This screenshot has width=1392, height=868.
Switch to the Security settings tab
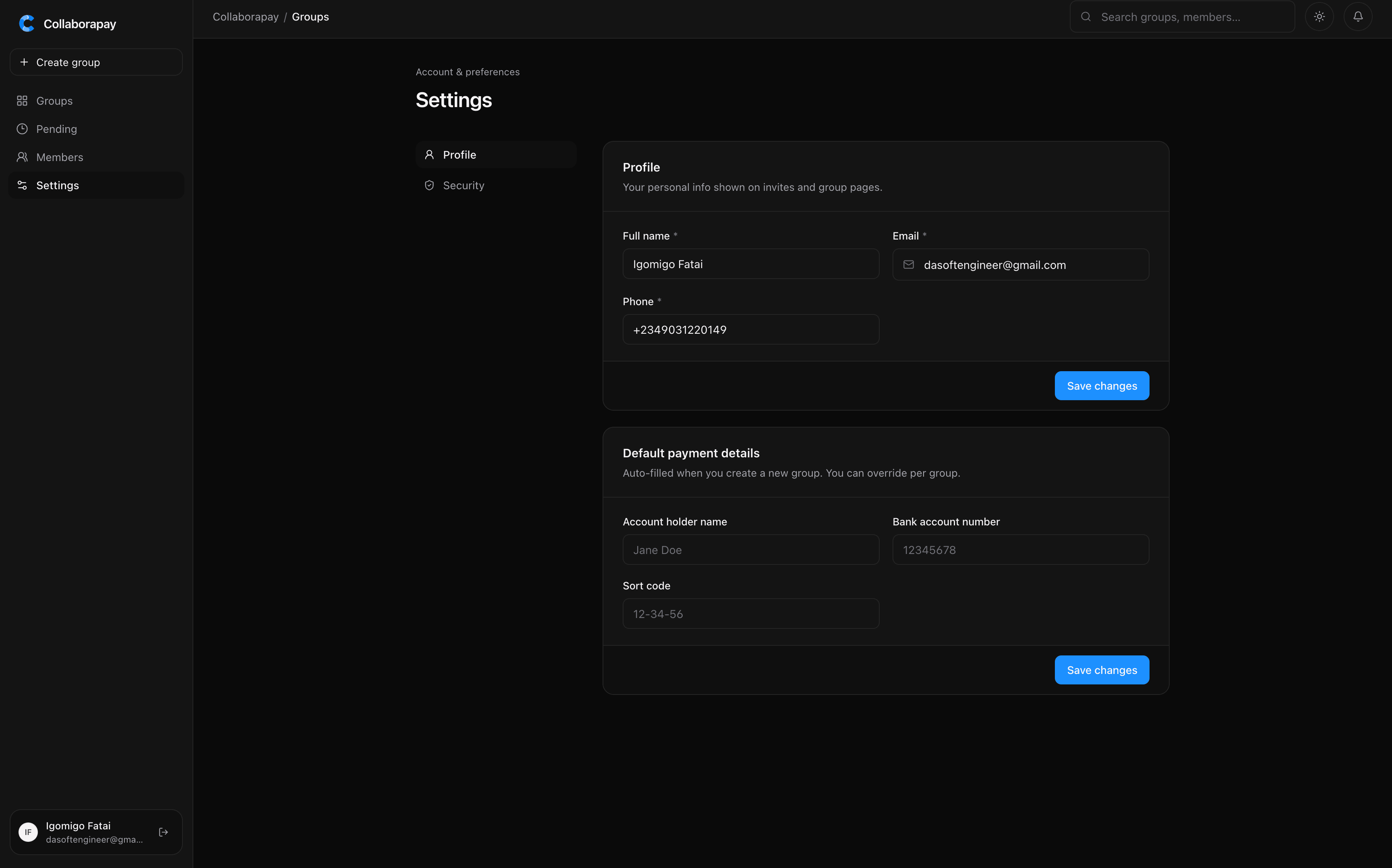(496, 186)
